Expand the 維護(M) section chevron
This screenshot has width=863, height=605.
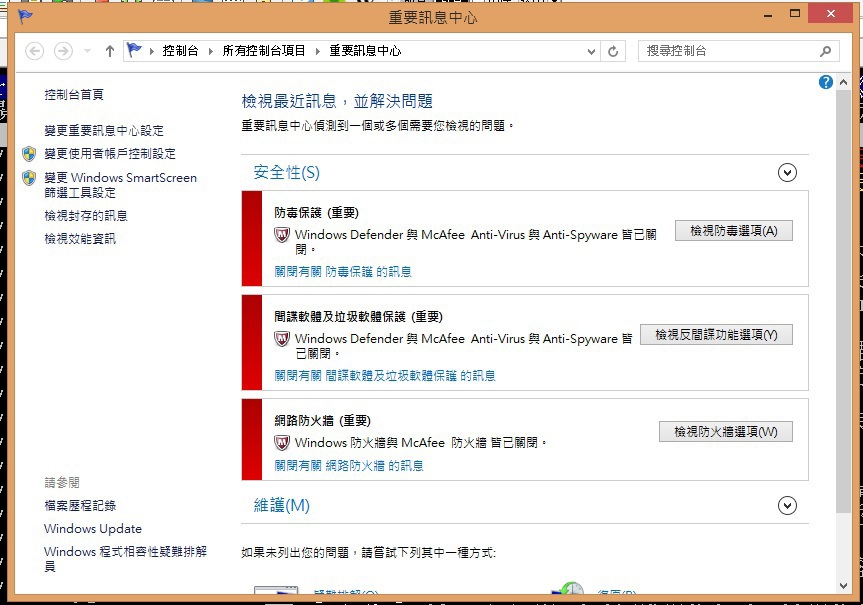coord(787,505)
